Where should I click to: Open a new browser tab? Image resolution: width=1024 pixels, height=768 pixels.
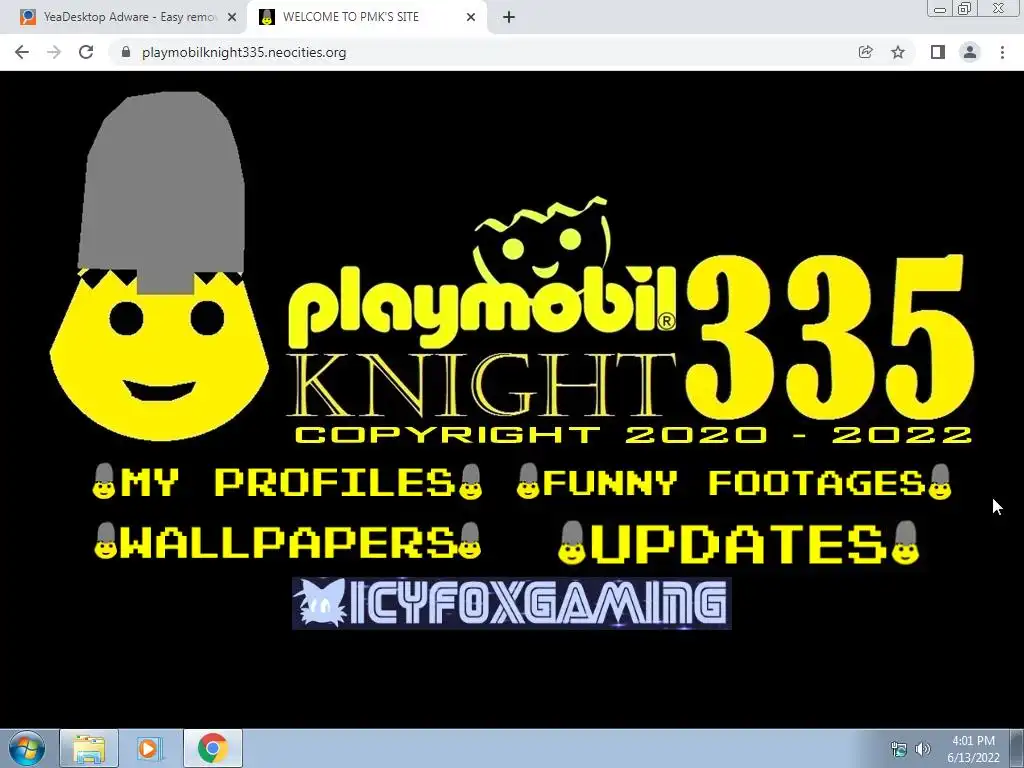(509, 17)
